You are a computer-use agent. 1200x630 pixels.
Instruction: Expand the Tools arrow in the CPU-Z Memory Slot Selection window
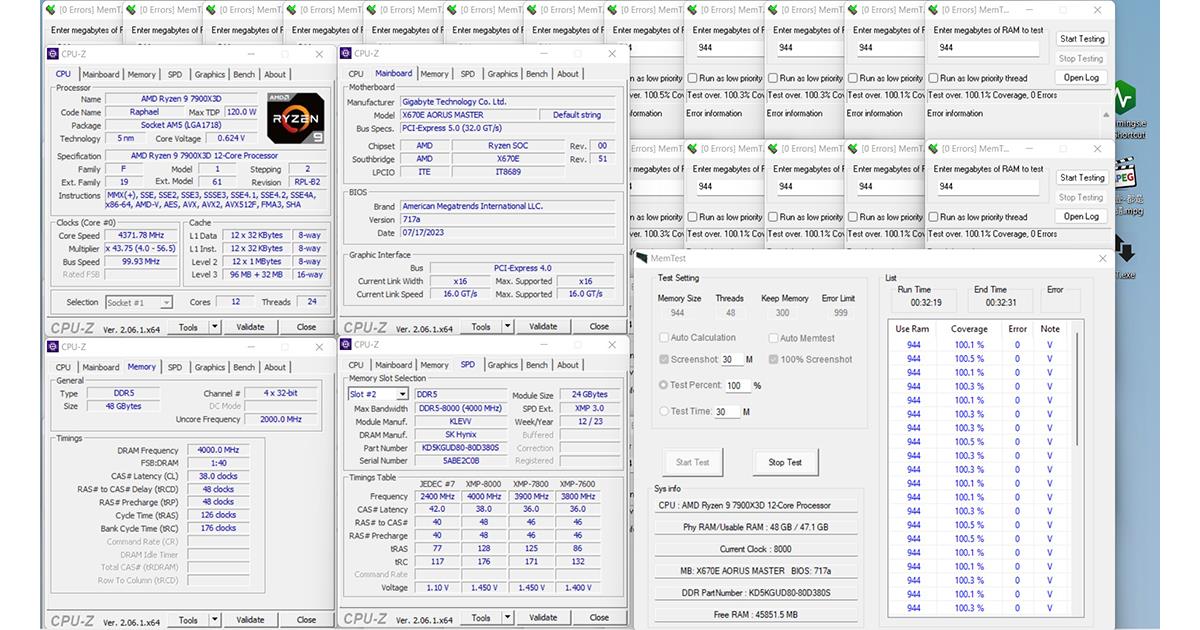click(x=507, y=618)
